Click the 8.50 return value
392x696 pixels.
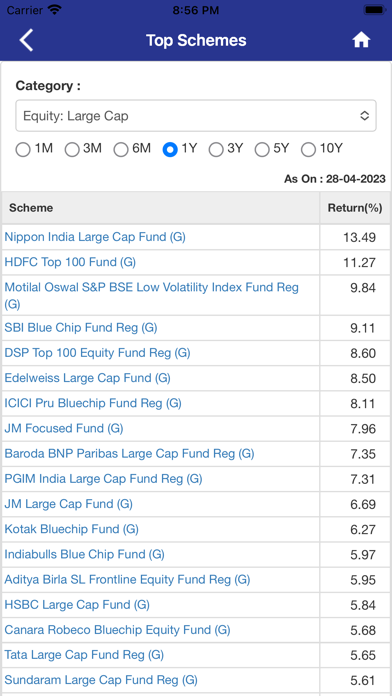(363, 379)
